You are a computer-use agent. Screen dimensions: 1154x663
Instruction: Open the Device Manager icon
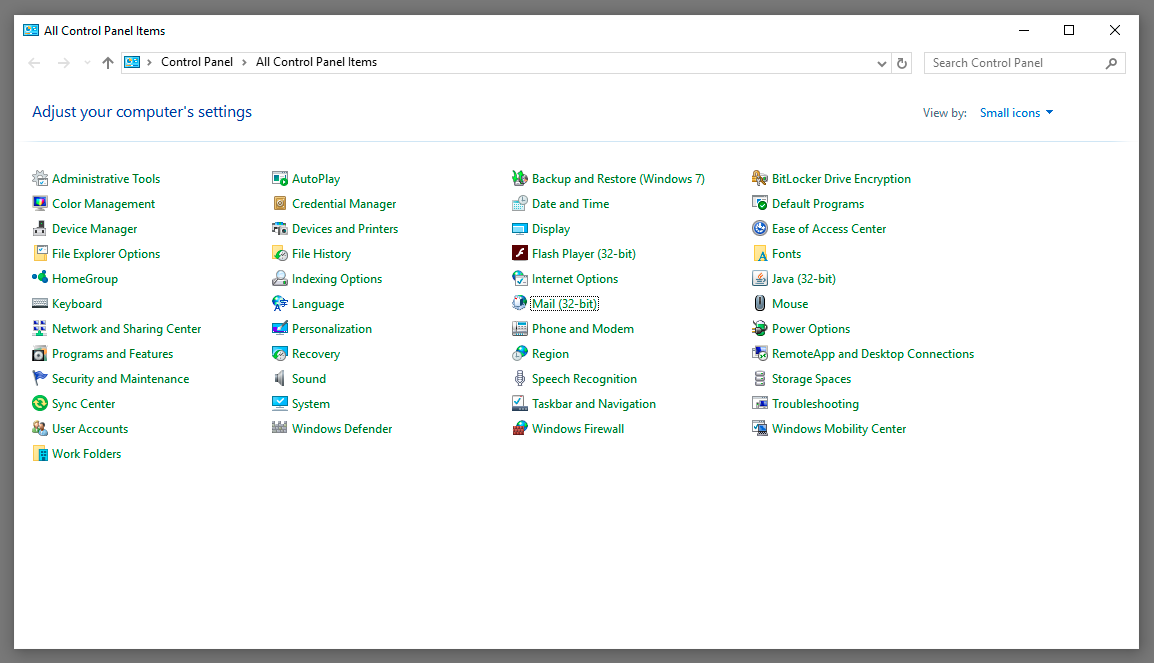[40, 229]
